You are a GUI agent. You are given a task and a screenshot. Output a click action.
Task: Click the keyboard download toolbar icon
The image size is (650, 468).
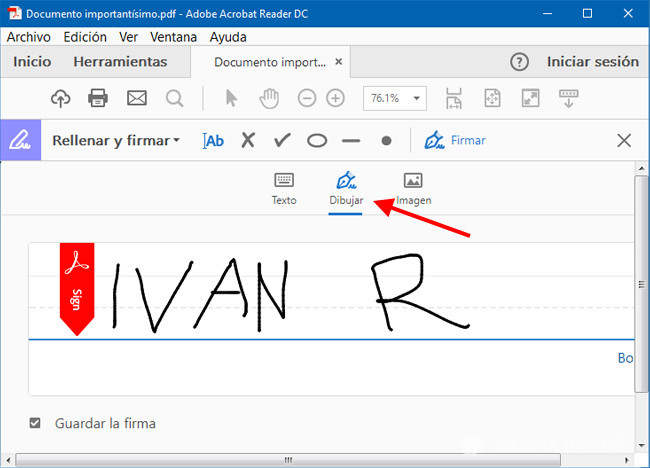tap(569, 99)
